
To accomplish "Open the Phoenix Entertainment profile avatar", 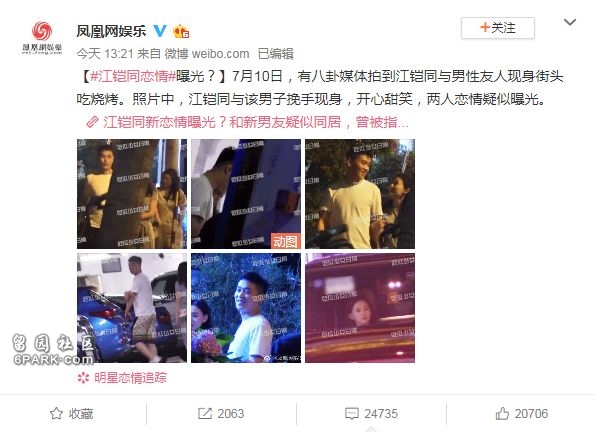I will point(42,38).
